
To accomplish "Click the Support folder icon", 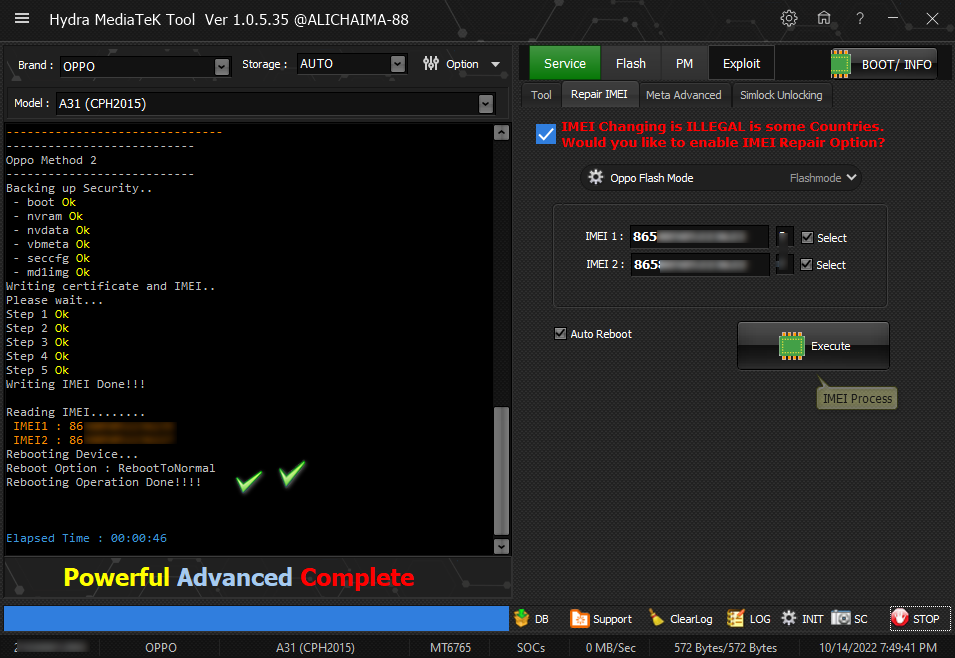I will [x=579, y=618].
